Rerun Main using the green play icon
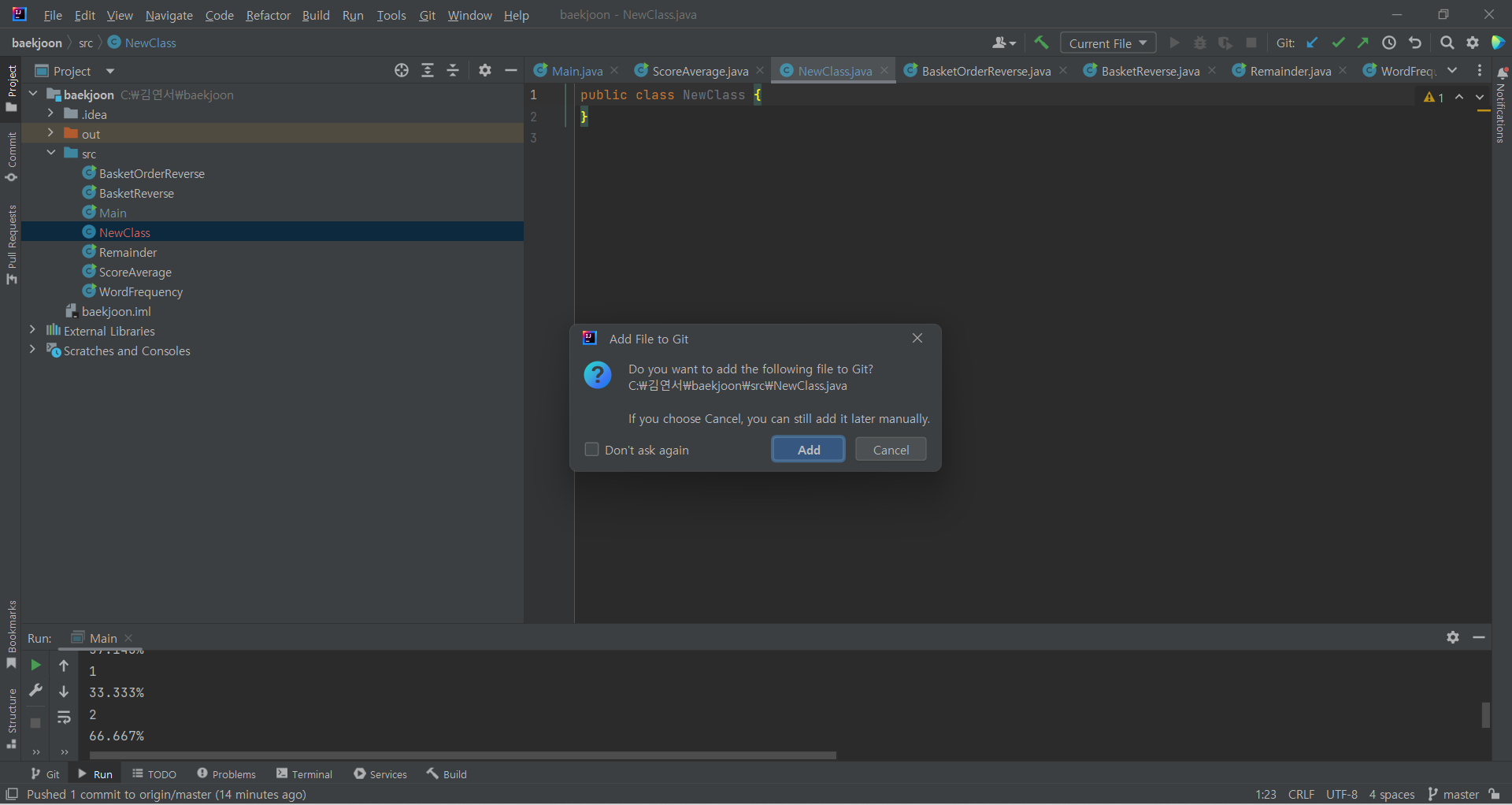Screen dimensions: 1512x805 click(35, 665)
